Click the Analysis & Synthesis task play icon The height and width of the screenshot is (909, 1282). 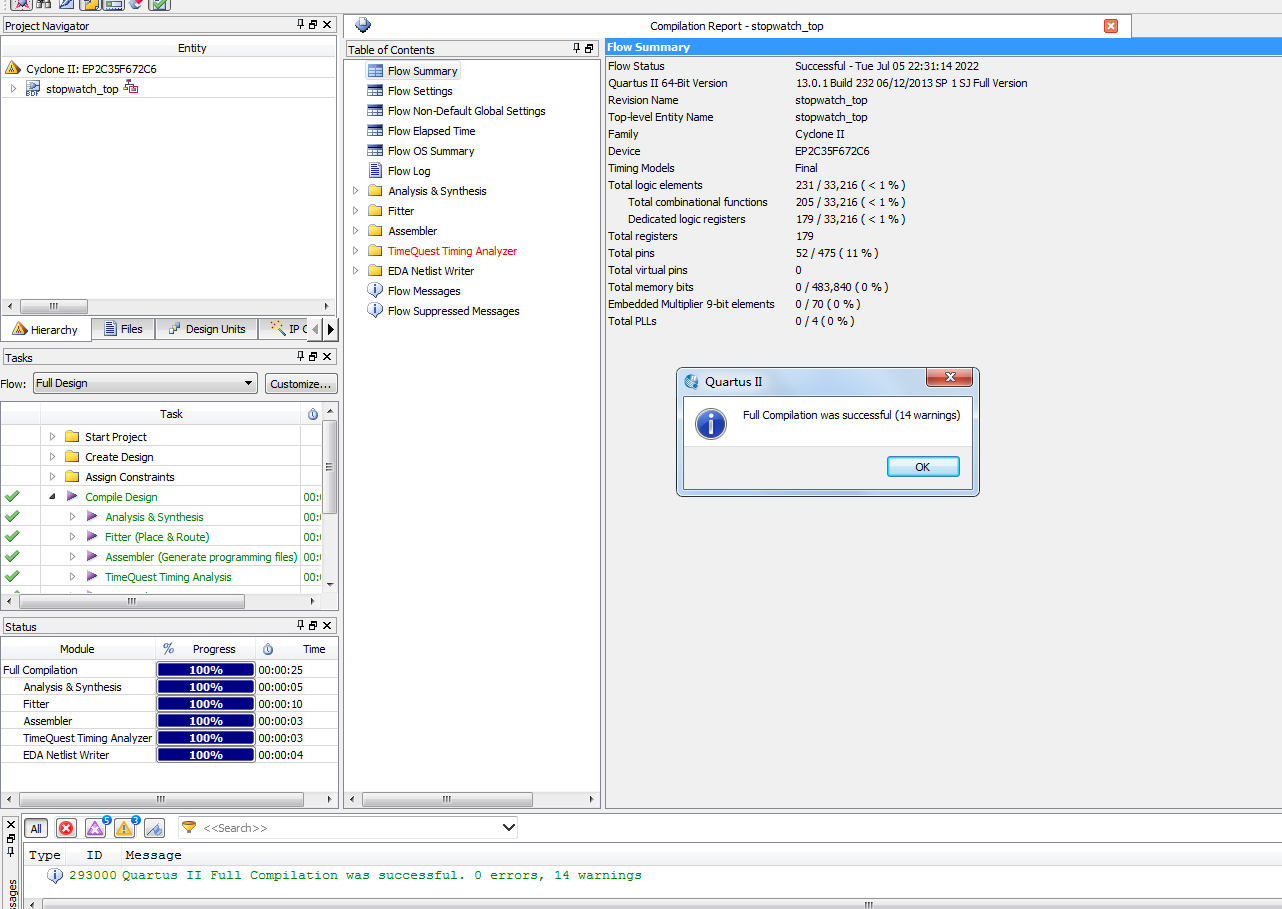92,516
